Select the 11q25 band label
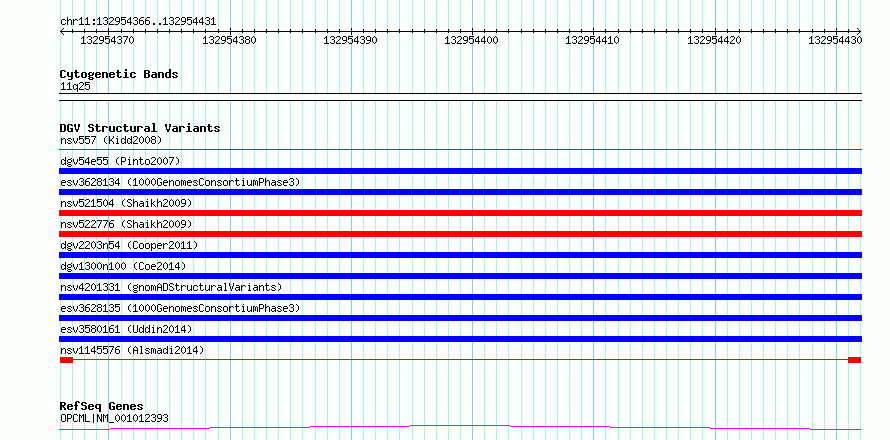 (x=75, y=87)
